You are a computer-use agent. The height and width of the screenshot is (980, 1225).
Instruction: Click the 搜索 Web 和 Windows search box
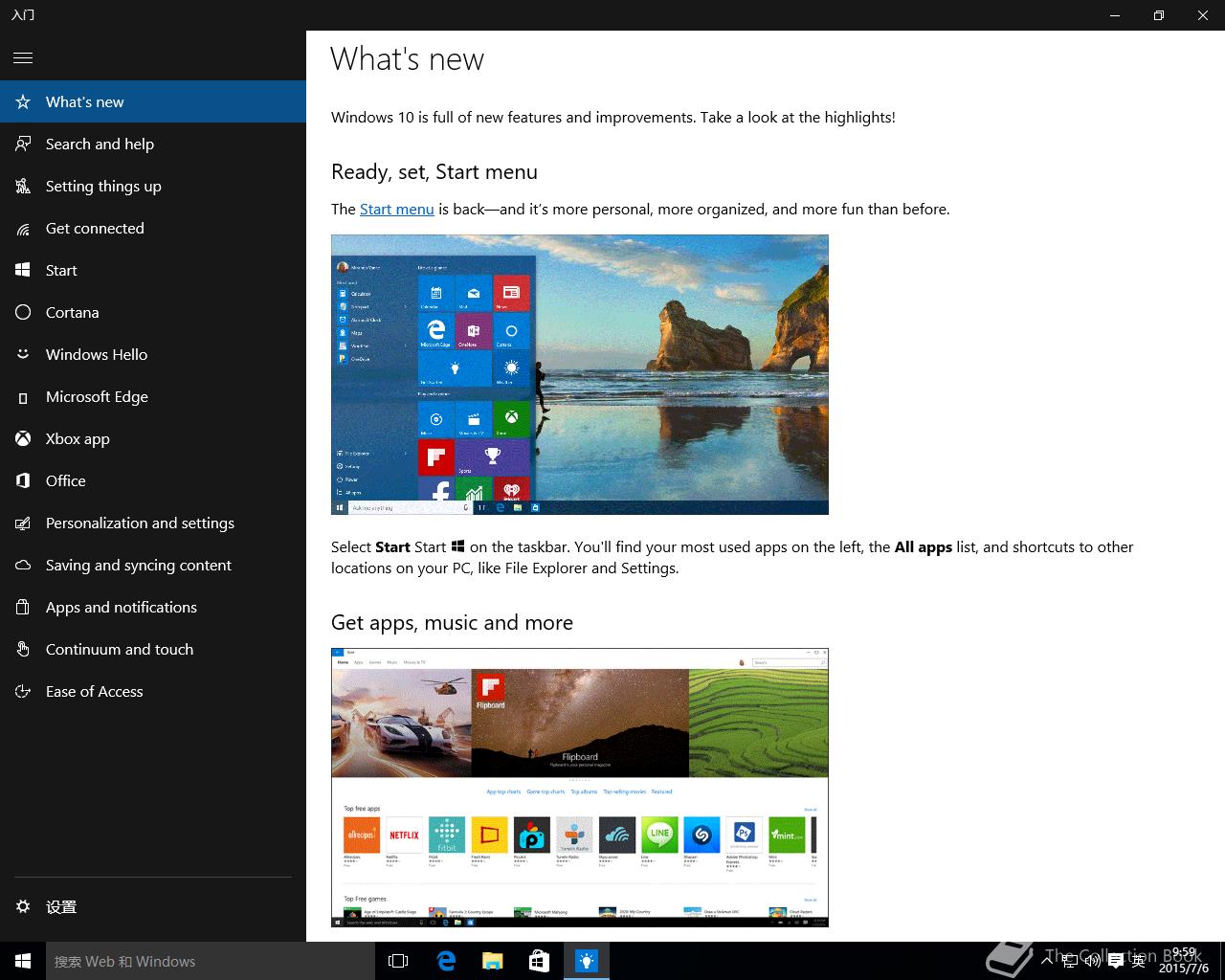pyautogui.click(x=211, y=961)
